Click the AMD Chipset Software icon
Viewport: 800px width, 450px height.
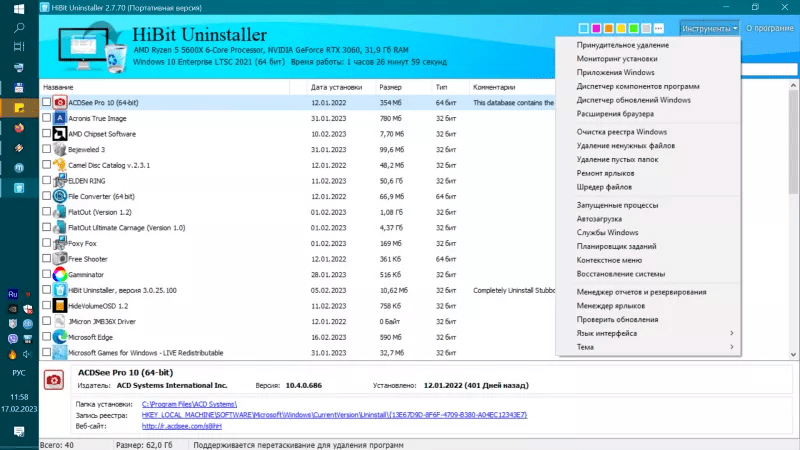tap(60, 134)
